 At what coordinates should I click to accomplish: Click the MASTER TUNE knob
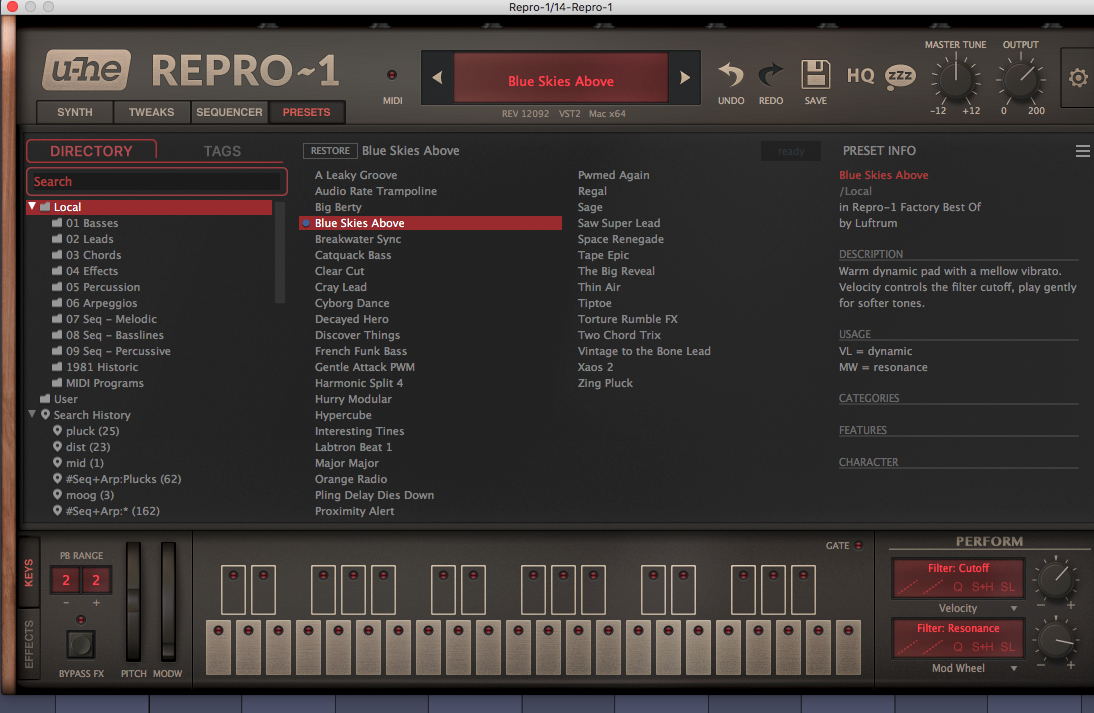[x=955, y=78]
